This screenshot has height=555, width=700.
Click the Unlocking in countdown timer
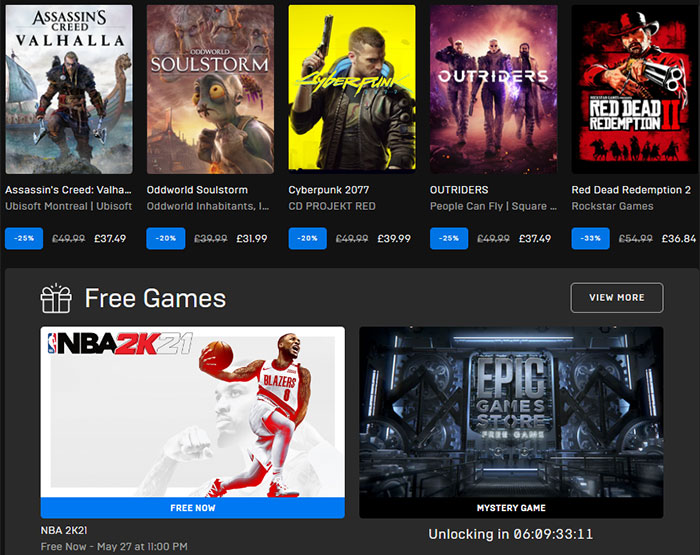511,534
